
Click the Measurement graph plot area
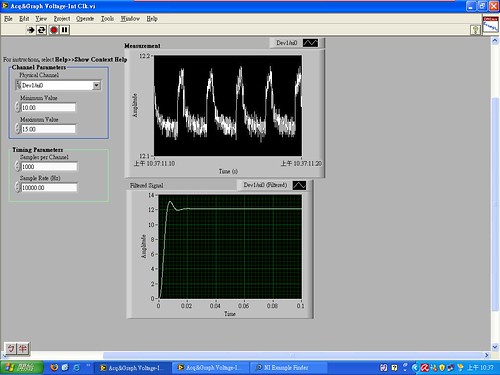coord(228,106)
